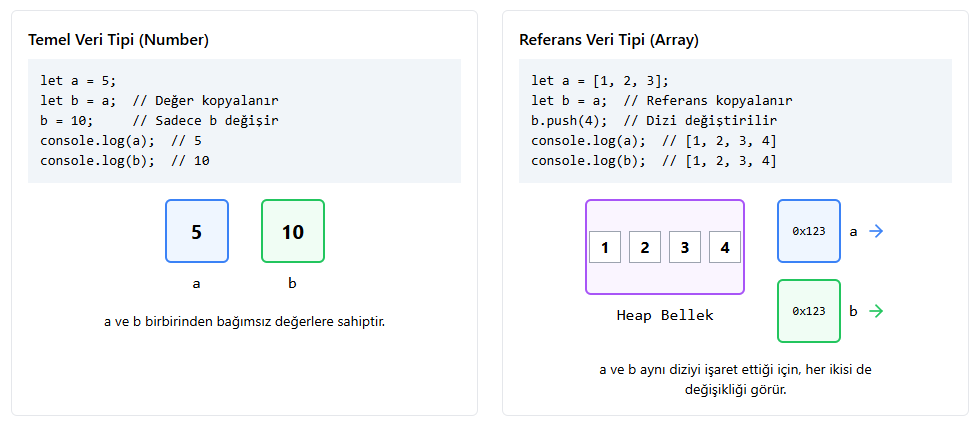Click label "b" next to green 0x123 box
The image size is (978, 424).
853,311
